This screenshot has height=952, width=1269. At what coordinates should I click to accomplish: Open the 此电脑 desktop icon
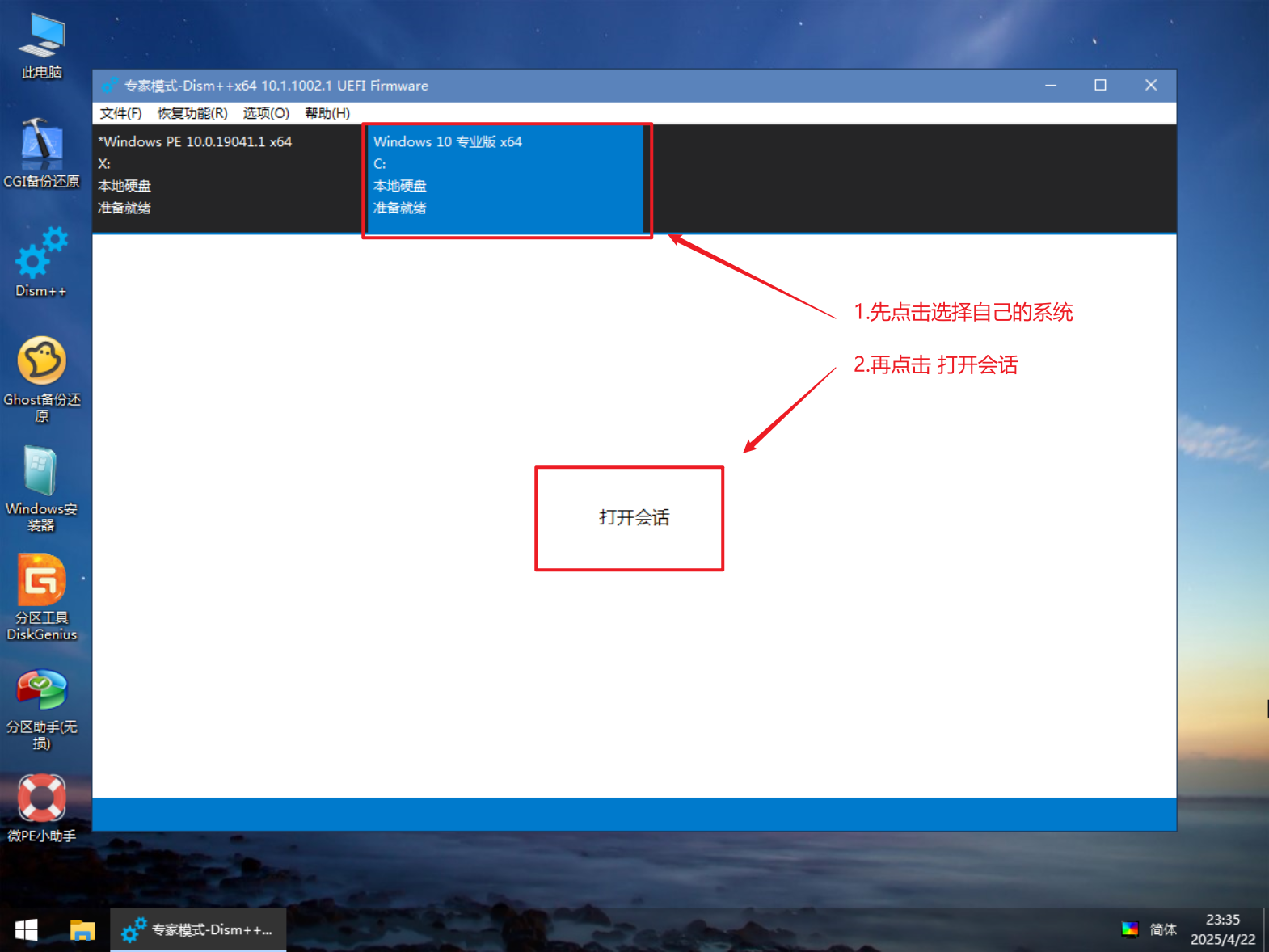point(42,47)
